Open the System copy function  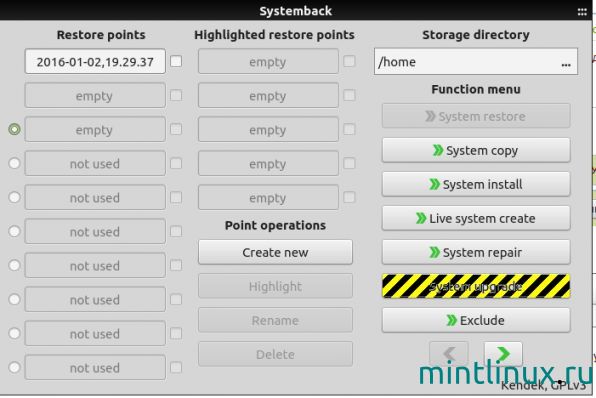(476, 151)
